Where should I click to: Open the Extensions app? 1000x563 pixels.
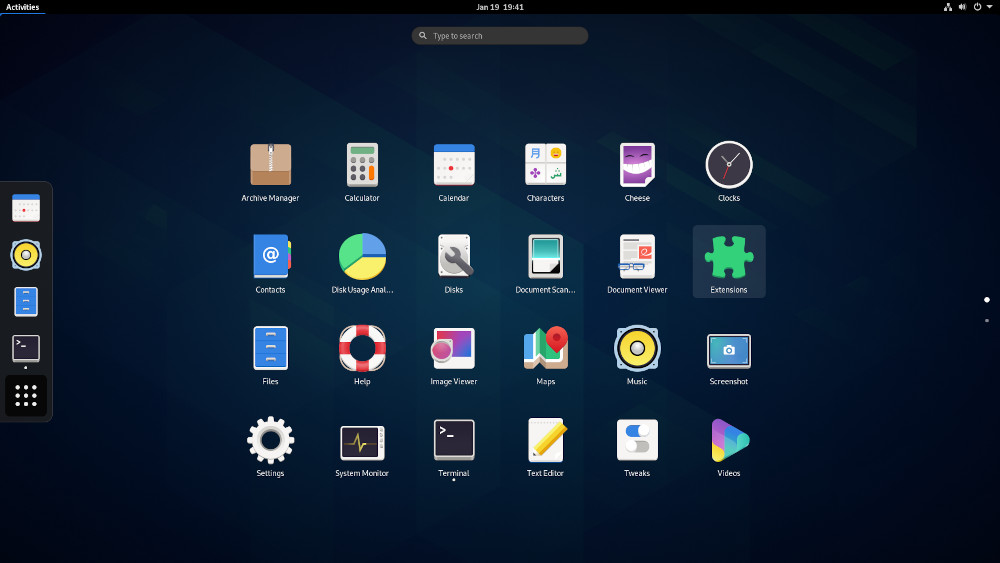coord(729,262)
